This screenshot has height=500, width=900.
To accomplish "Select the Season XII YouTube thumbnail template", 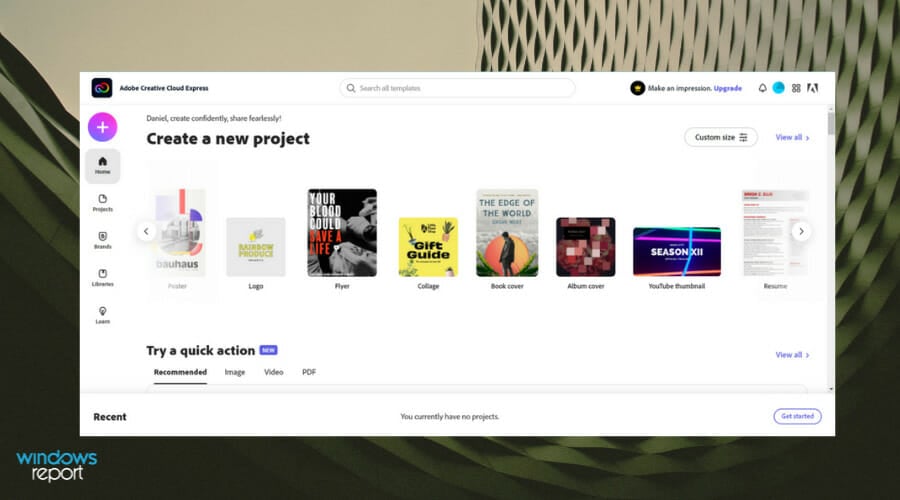I will [x=677, y=251].
